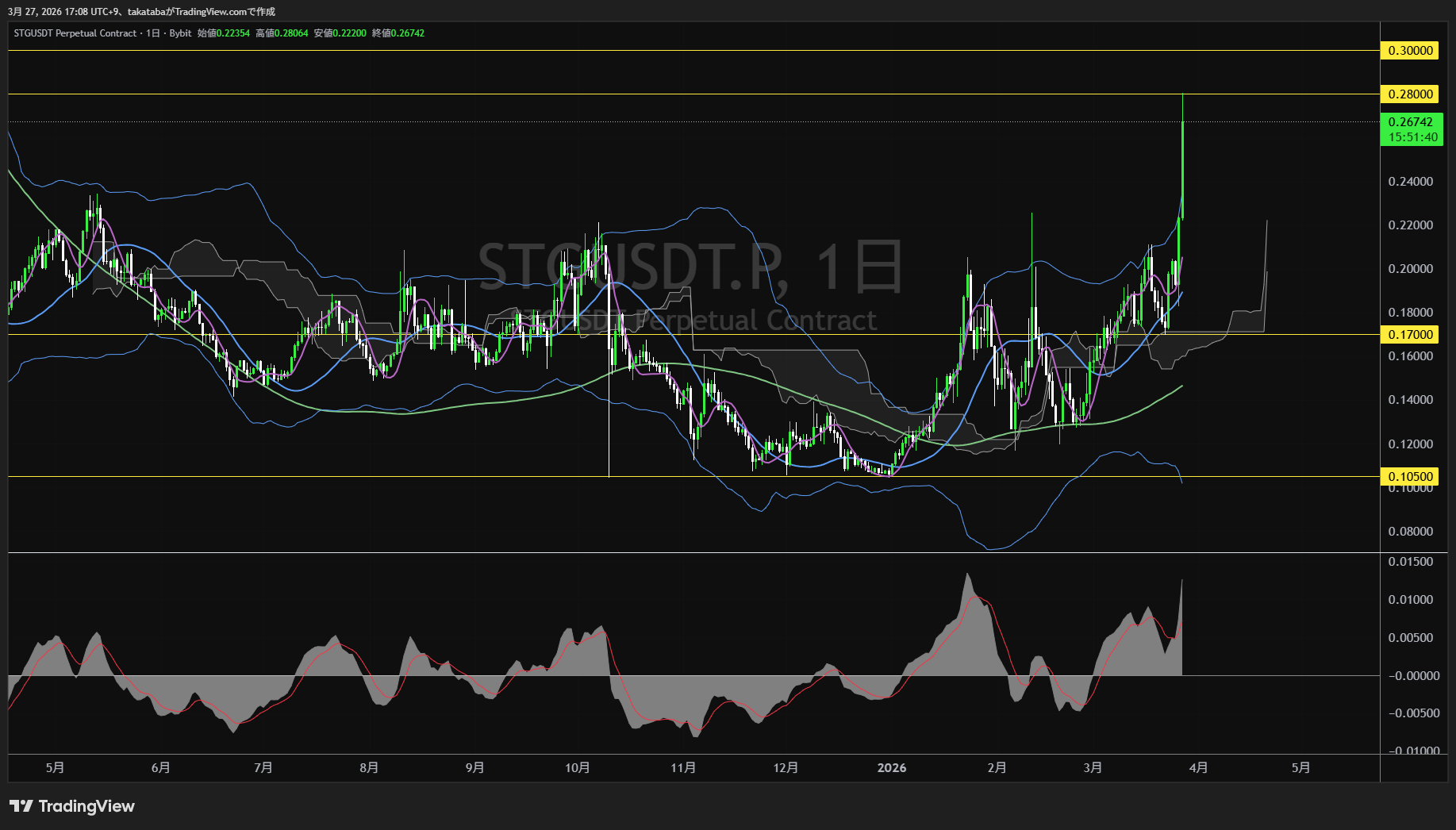Click the TradingView logo icon
1456x830 pixels.
point(21,806)
